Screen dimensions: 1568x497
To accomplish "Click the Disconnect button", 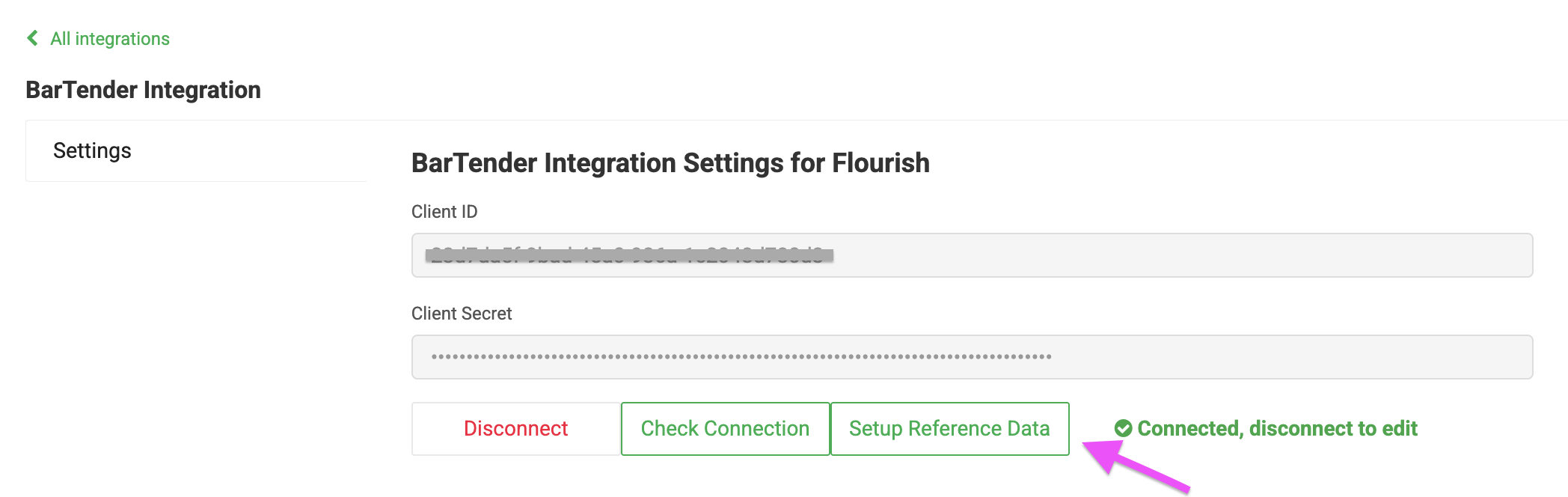I will (515, 429).
